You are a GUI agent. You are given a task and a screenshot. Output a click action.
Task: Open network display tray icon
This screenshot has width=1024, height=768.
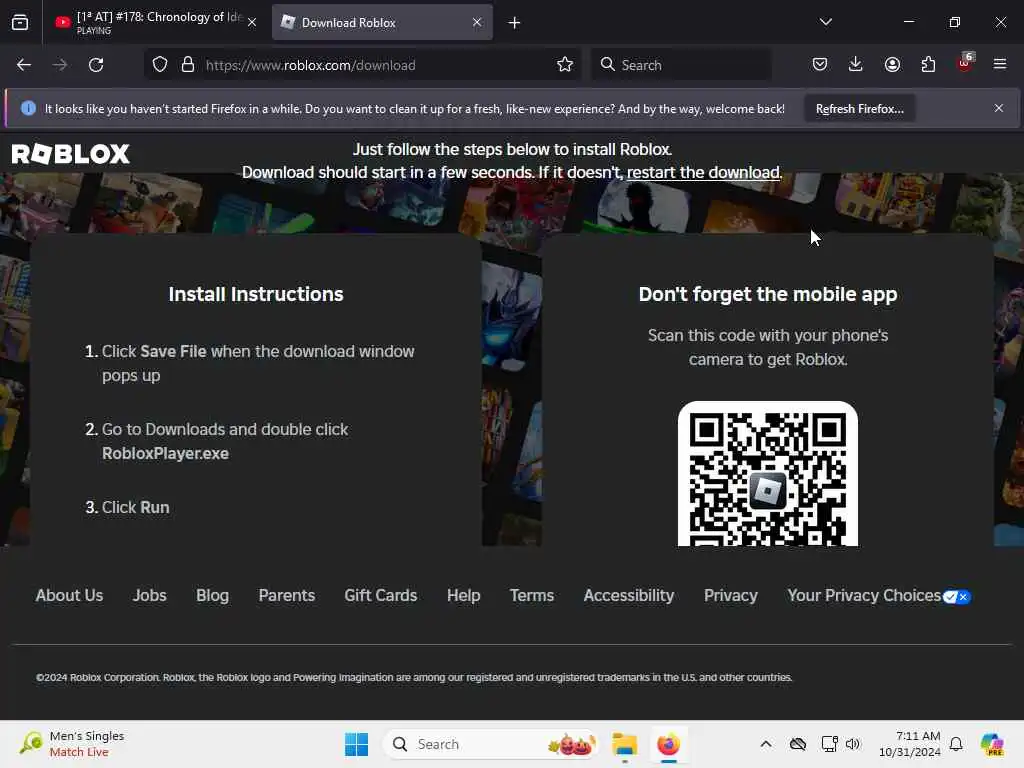click(x=829, y=744)
